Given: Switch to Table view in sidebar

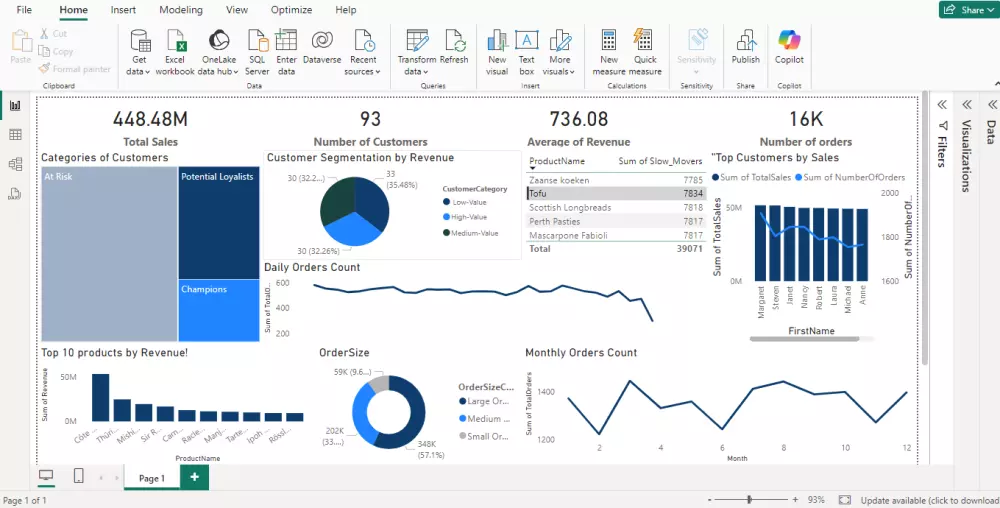Looking at the screenshot, I should click(15, 134).
